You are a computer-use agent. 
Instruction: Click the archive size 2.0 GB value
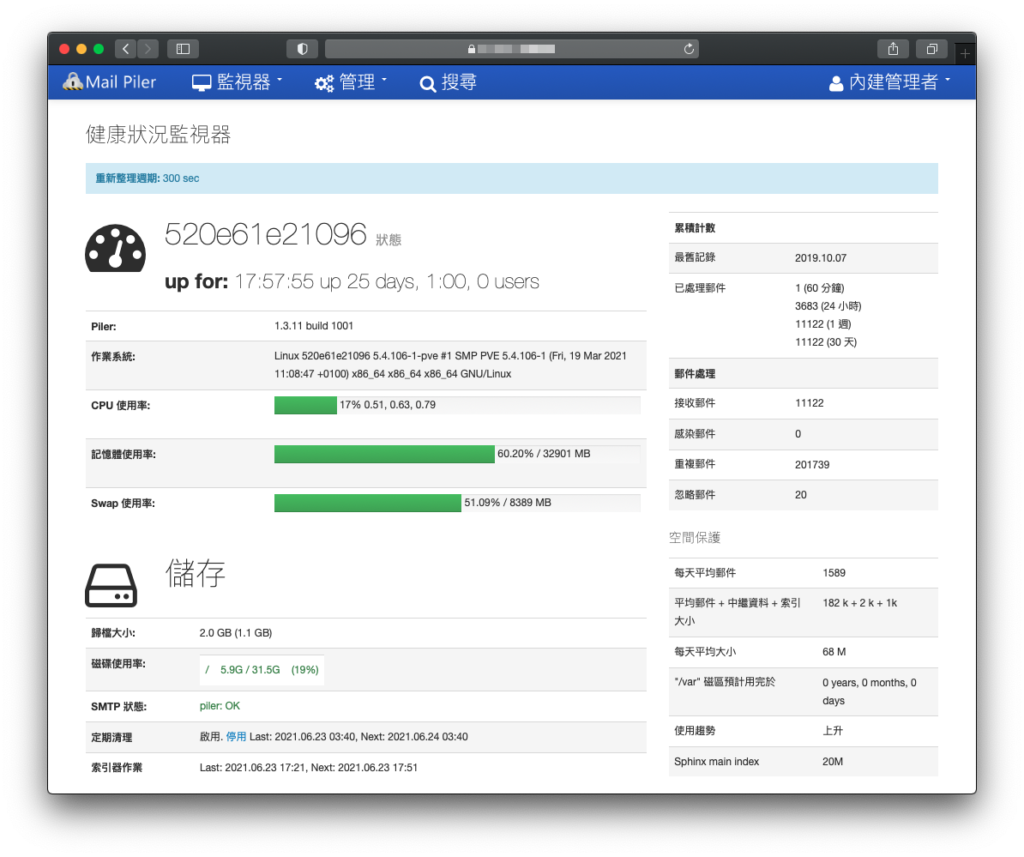pos(236,633)
